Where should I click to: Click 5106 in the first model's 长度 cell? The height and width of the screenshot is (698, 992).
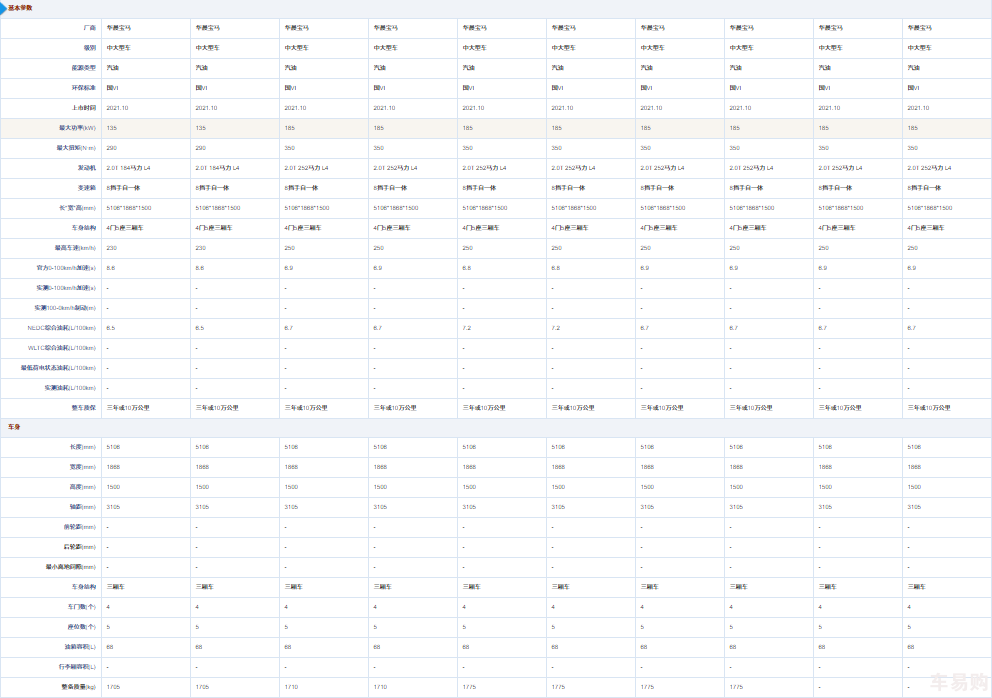pos(113,447)
